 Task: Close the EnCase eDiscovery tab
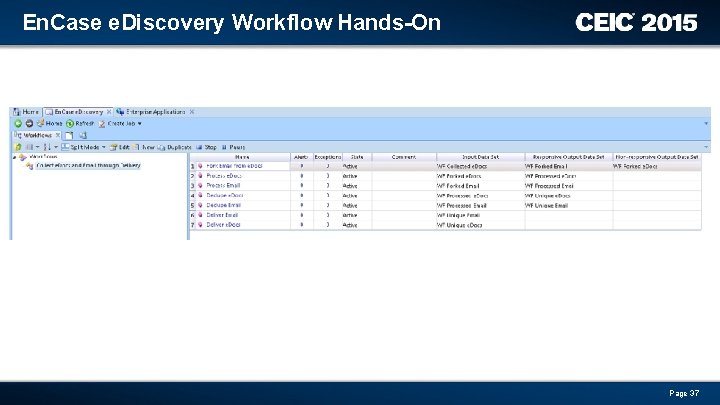[109, 112]
